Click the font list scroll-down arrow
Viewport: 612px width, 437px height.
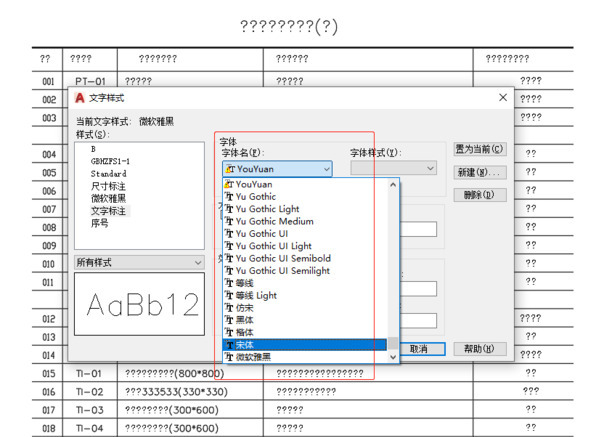pos(393,357)
